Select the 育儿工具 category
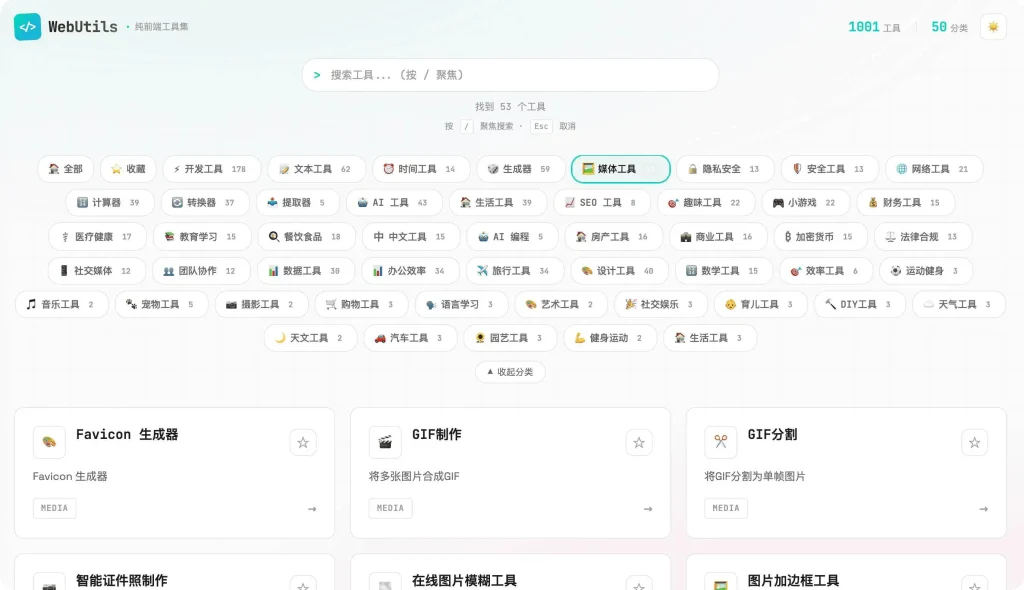This screenshot has height=590, width=1024. pos(761,304)
